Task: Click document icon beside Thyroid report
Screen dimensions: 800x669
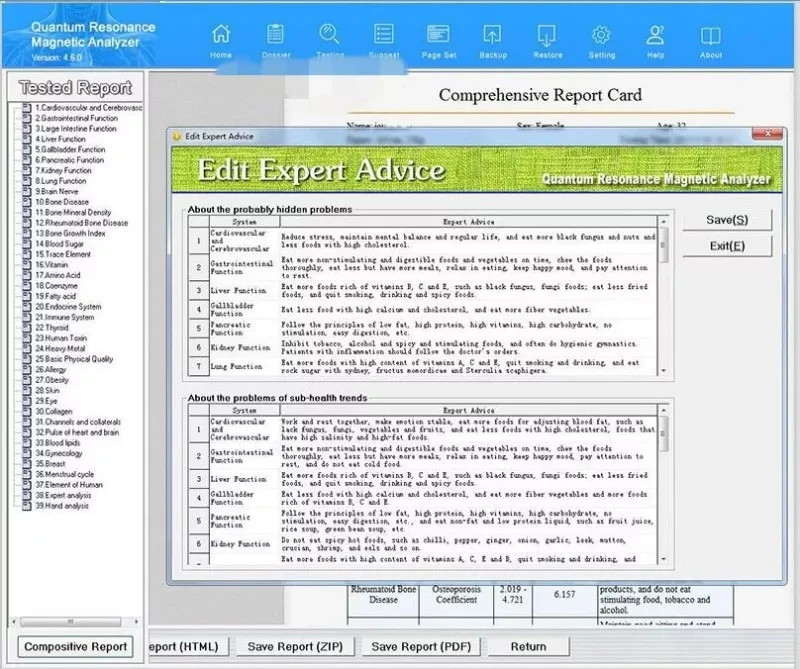Action: click(x=27, y=328)
